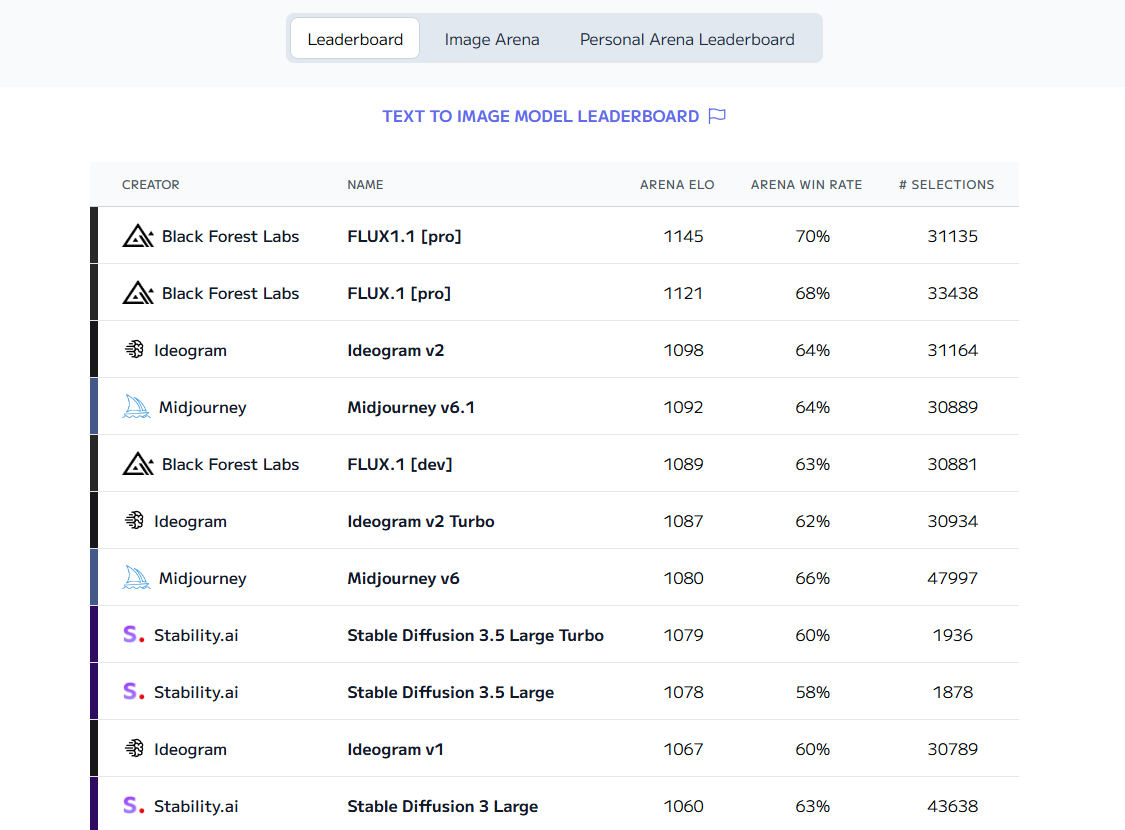Switch to the Image Arena tab
The height and width of the screenshot is (830, 1125).
coord(492,40)
